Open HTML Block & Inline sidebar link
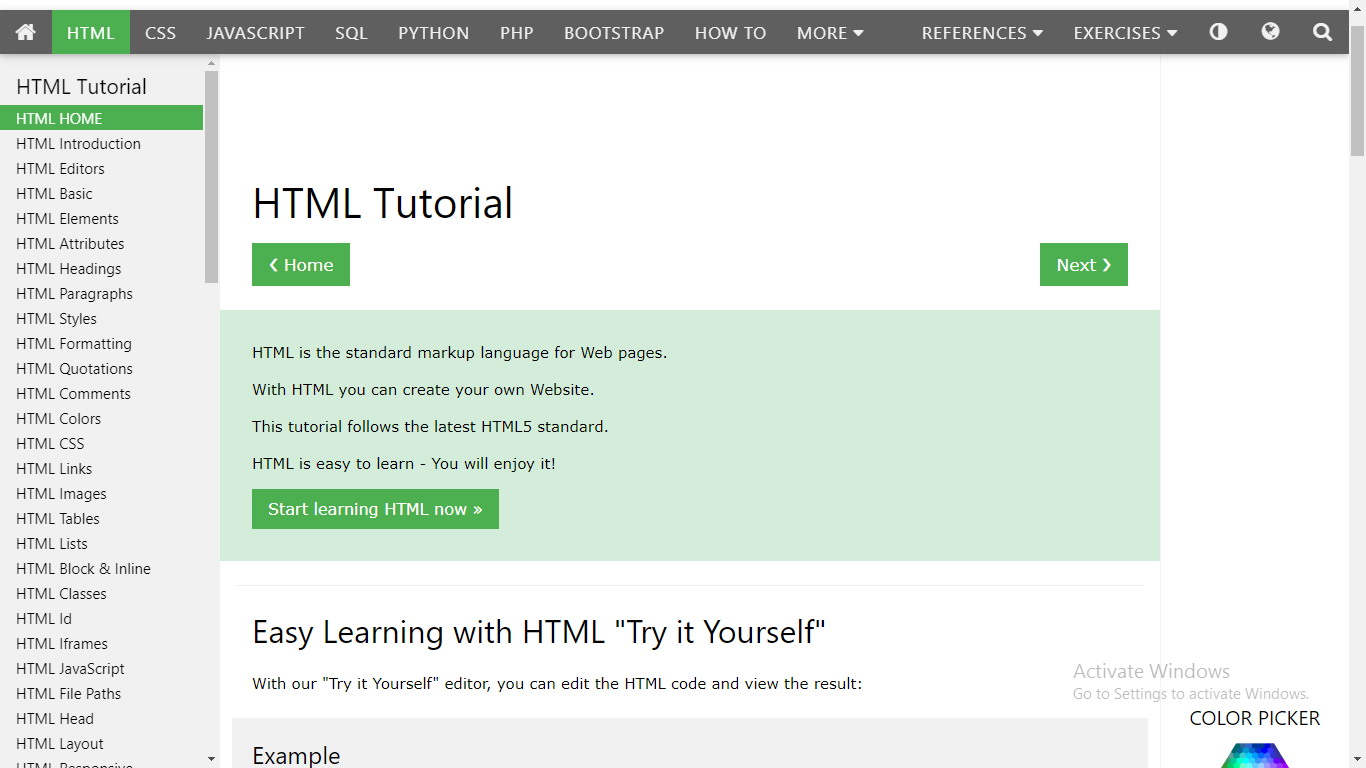Screen dimensions: 1366x768 coord(101,568)
